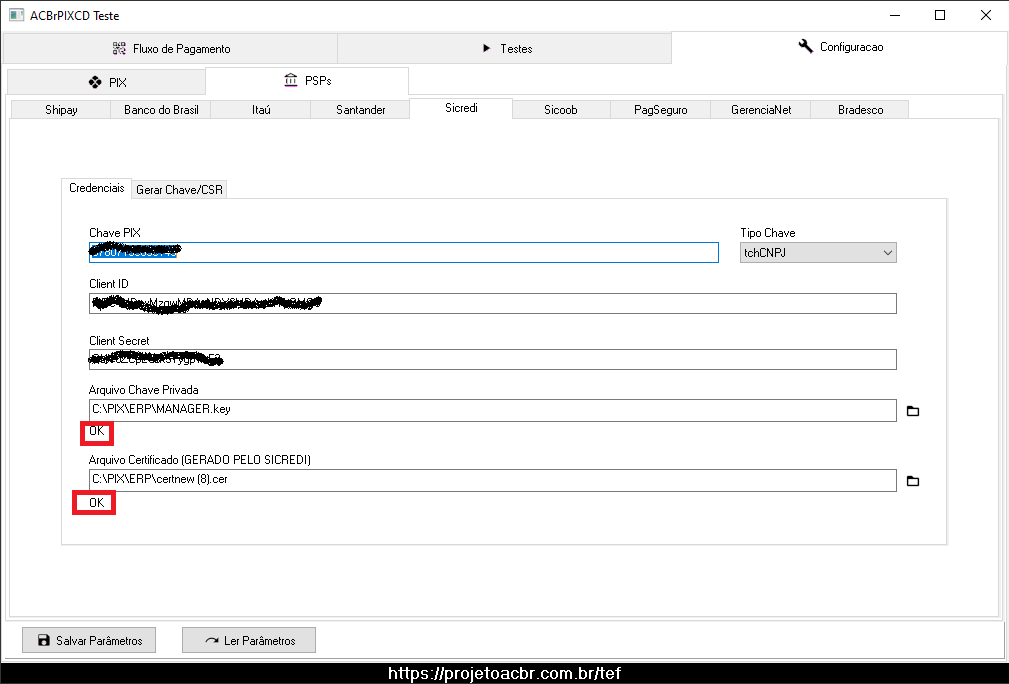The height and width of the screenshot is (684, 1009).
Task: Minimize the ACBrPIXCD Teste window
Action: tap(894, 15)
